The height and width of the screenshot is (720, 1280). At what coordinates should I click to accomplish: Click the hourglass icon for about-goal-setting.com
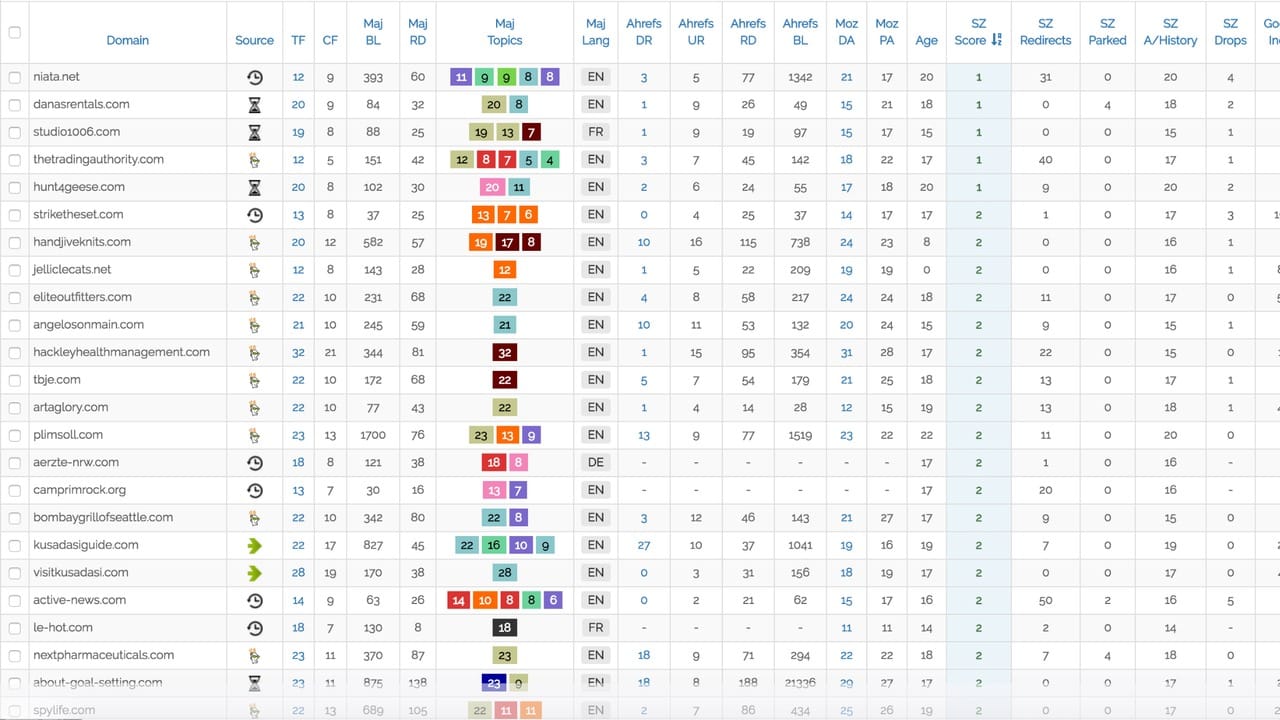(x=255, y=682)
